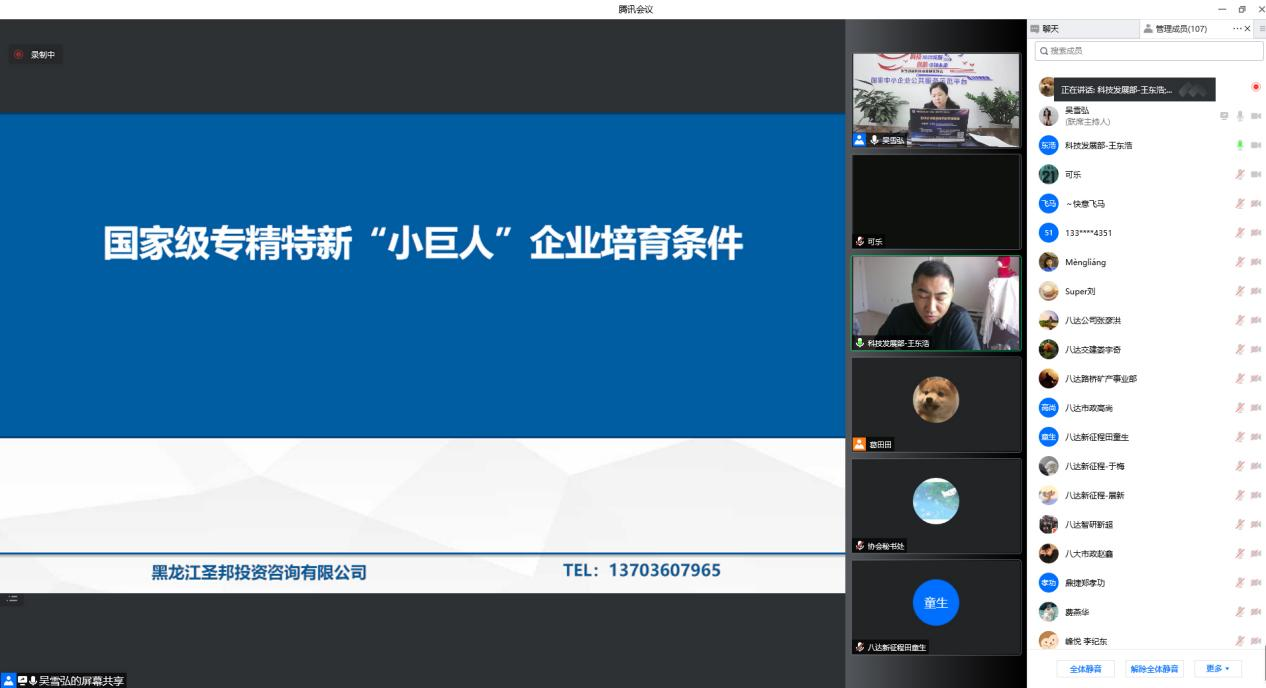Screen dimensions: 1266x688
Task: Click the microphone icon for 吴雪弘
Action: click(x=1240, y=116)
